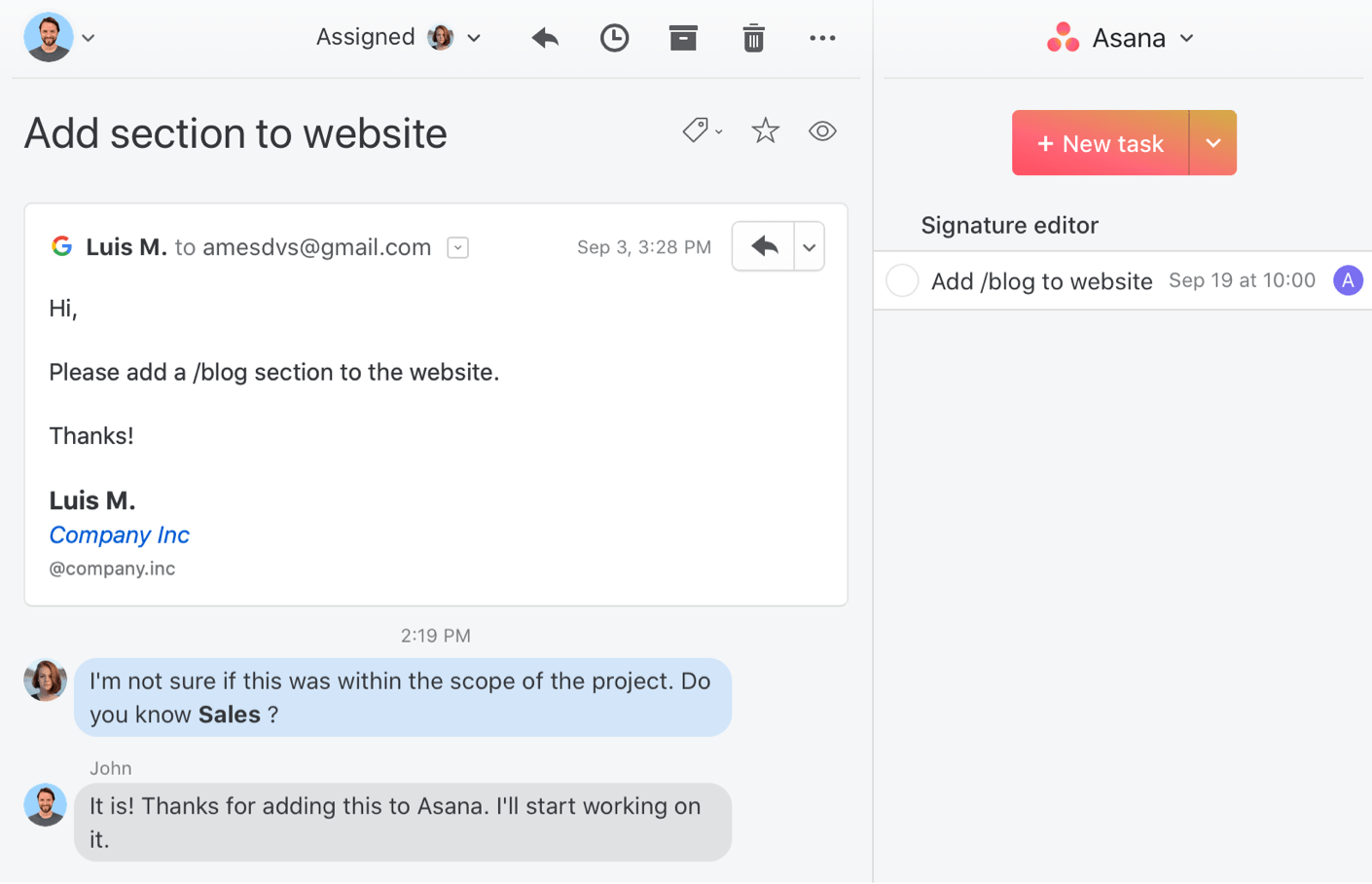The image size is (1372, 884).
Task: Open the Company Inc link
Action: tap(119, 534)
